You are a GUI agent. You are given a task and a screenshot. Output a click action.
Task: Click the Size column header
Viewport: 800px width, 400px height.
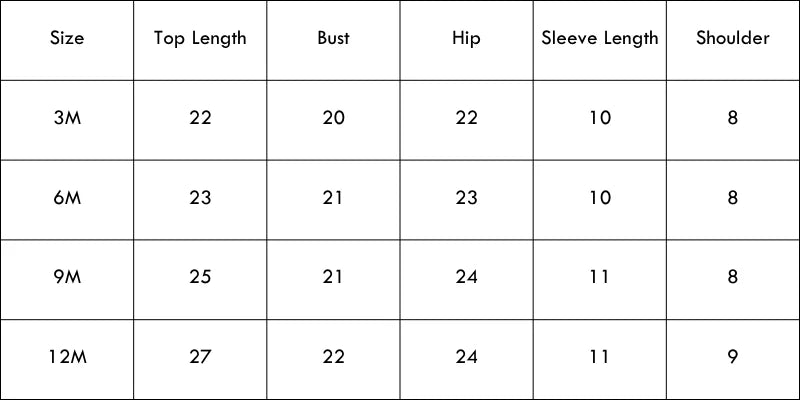(x=67, y=39)
